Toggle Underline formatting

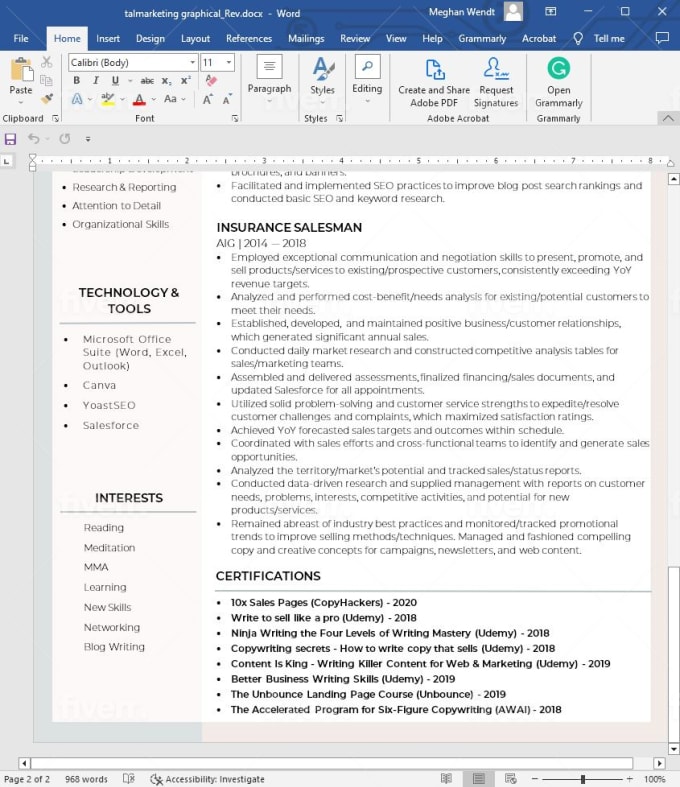tap(115, 80)
